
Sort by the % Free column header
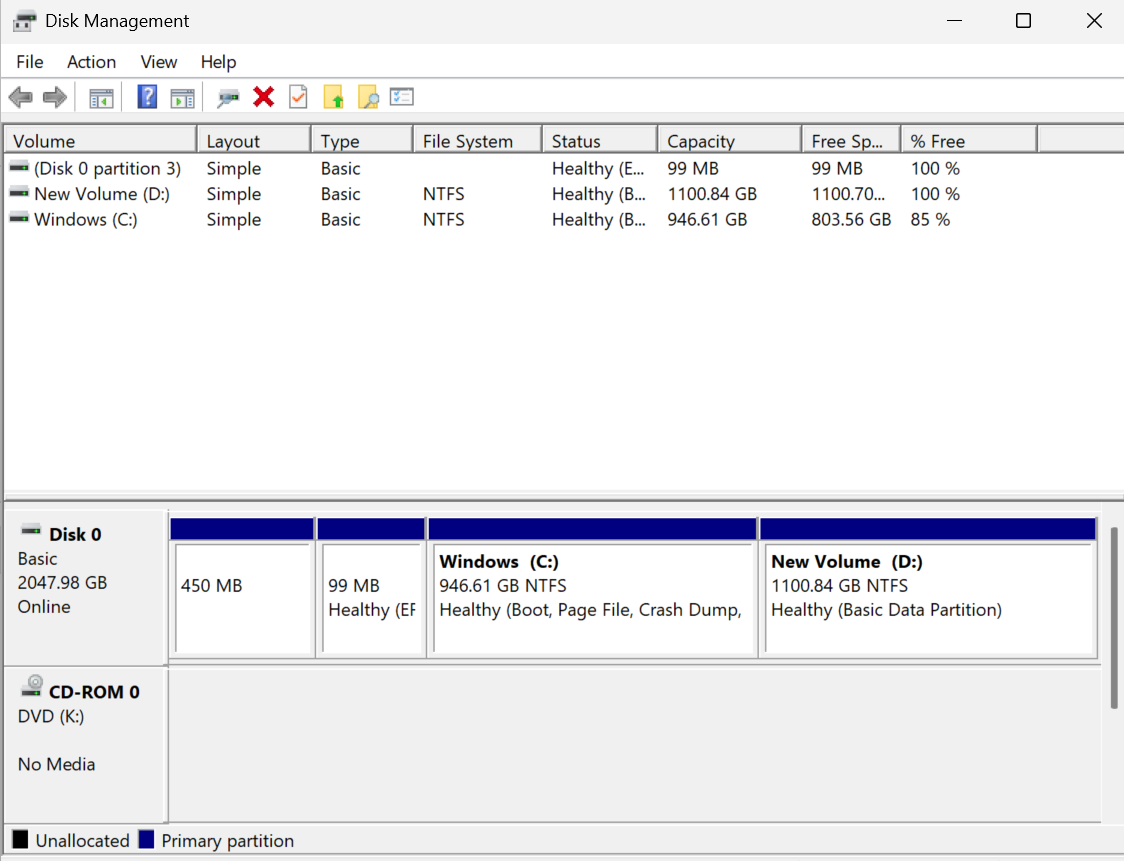(969, 141)
